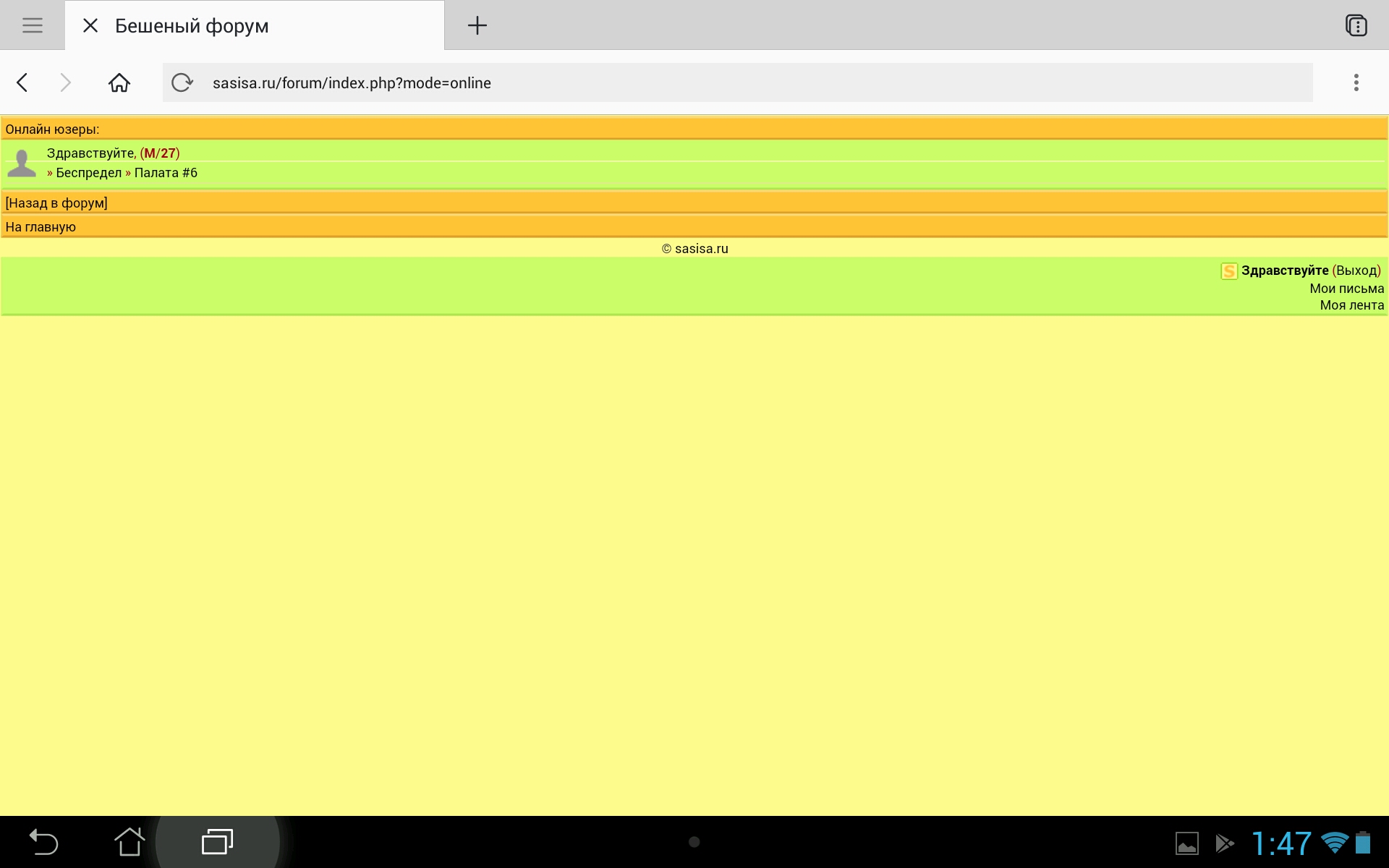Open the Палата #6 topic link
Screen dimensions: 1389x868
[x=166, y=173]
